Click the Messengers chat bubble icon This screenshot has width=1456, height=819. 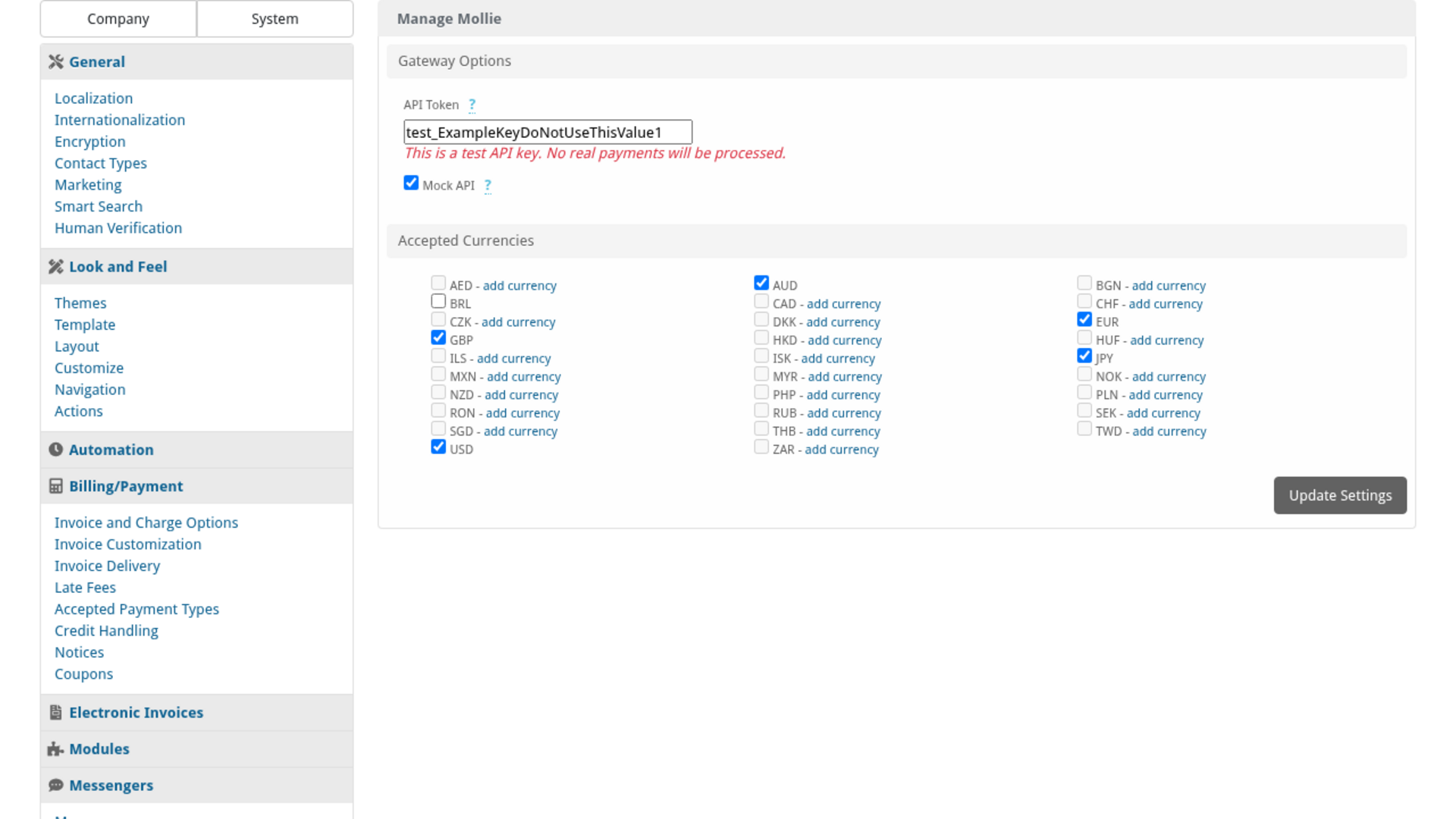[56, 786]
